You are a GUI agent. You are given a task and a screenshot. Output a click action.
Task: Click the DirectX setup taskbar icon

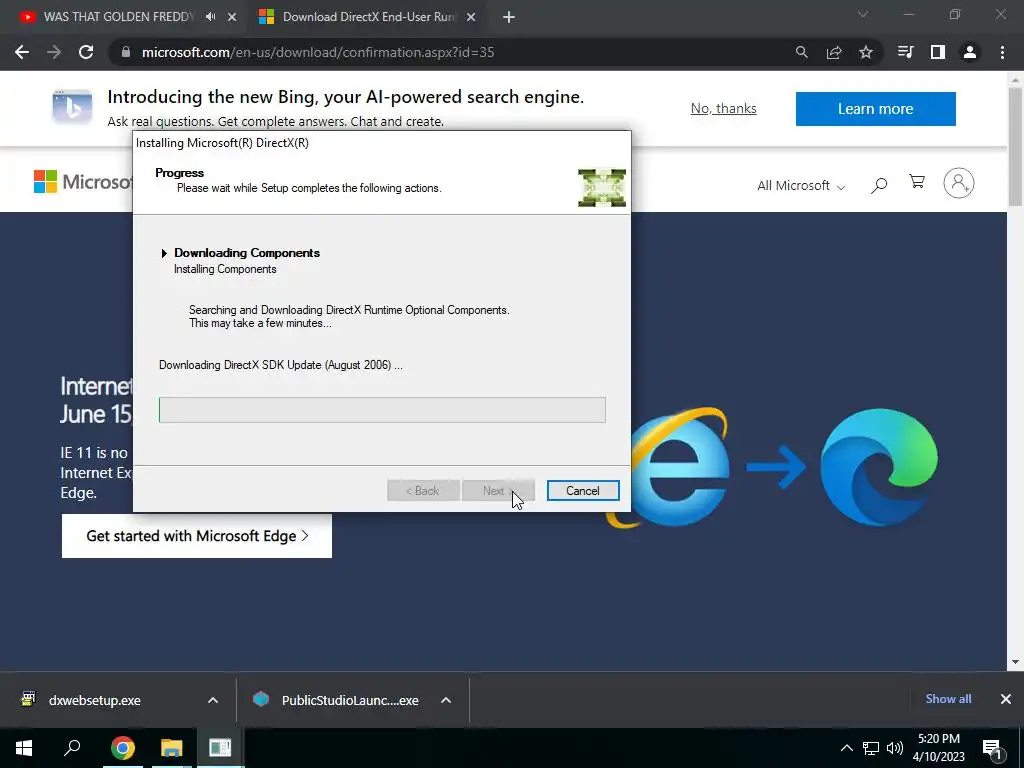pyautogui.click(x=220, y=748)
